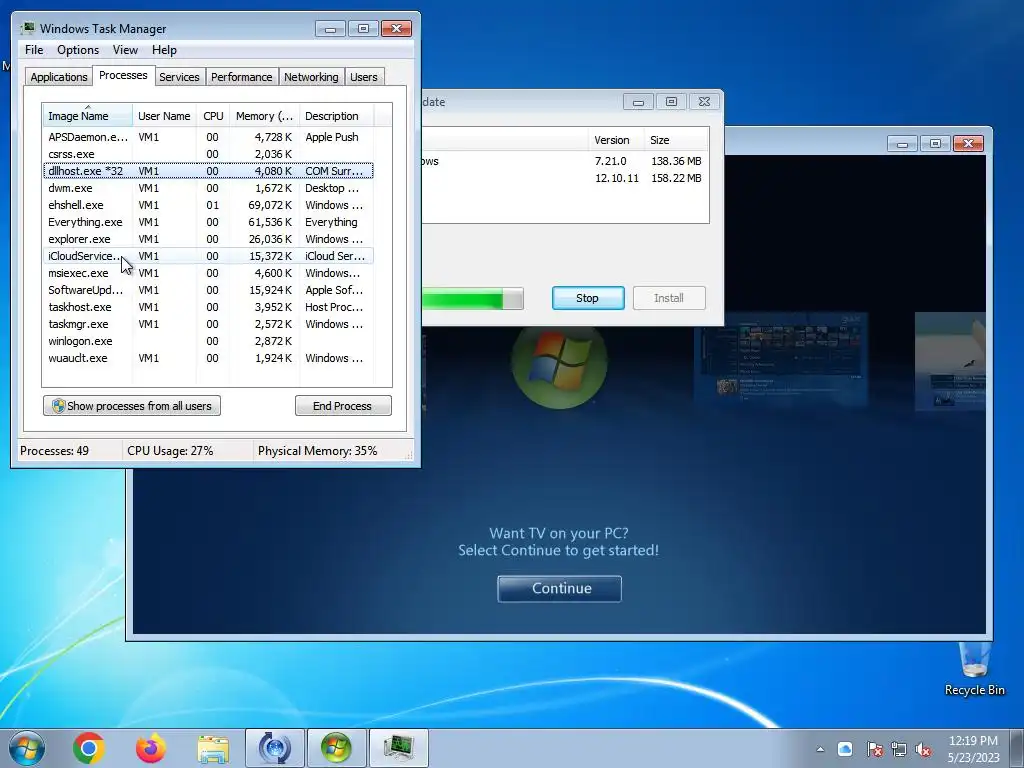This screenshot has height=768, width=1024.
Task: Click Show processes from all users
Action: (x=132, y=406)
